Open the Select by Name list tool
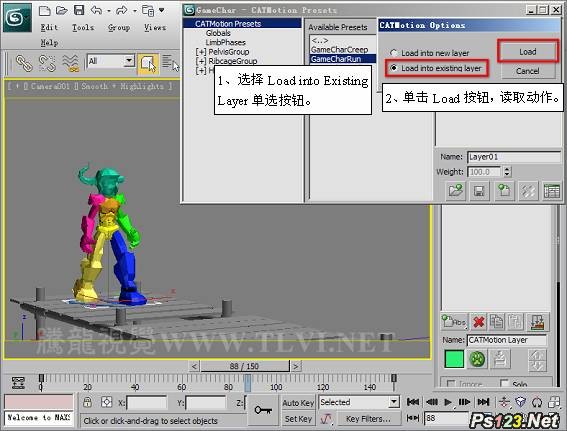 click(170, 63)
